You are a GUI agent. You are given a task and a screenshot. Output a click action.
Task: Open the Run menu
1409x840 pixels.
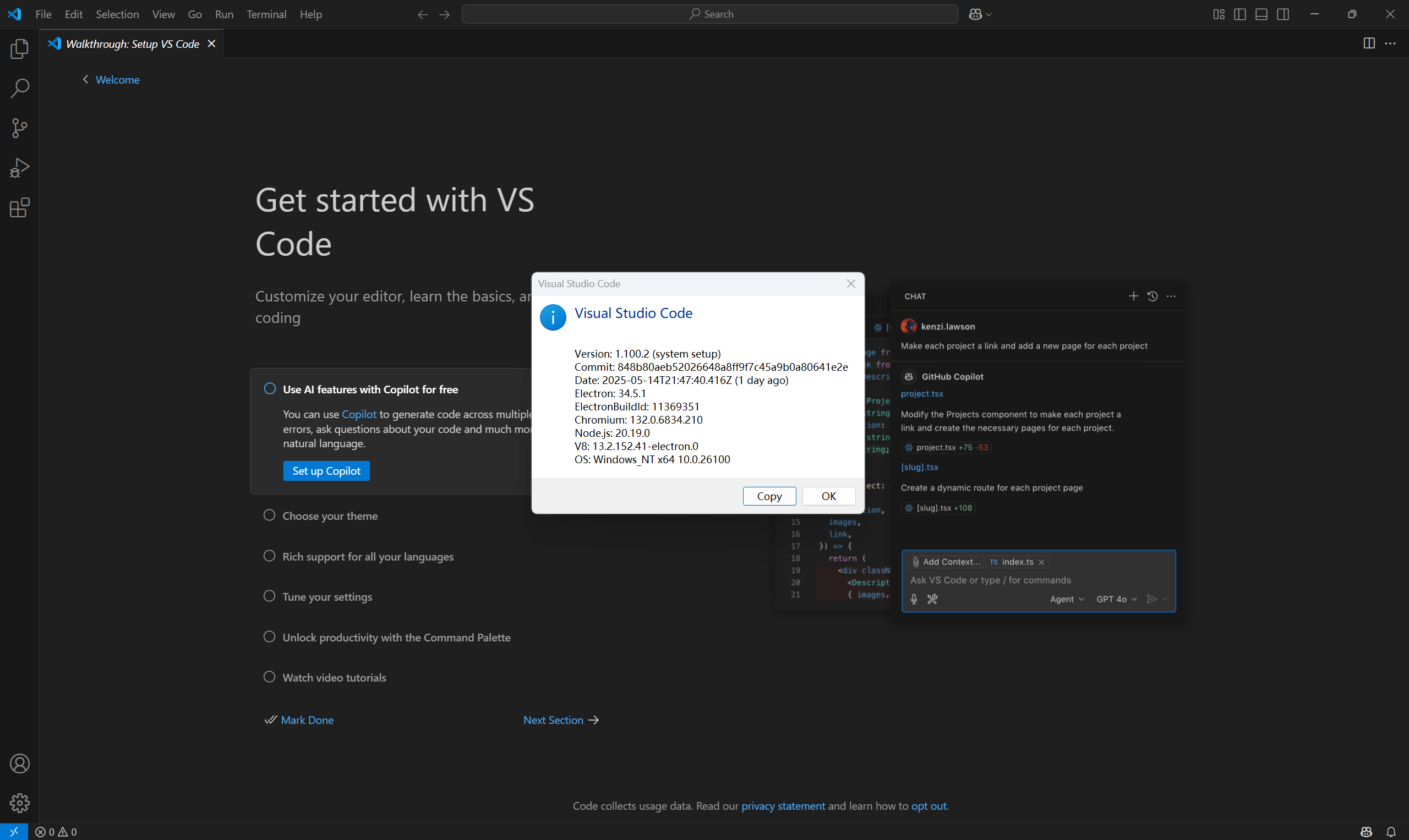tap(224, 14)
